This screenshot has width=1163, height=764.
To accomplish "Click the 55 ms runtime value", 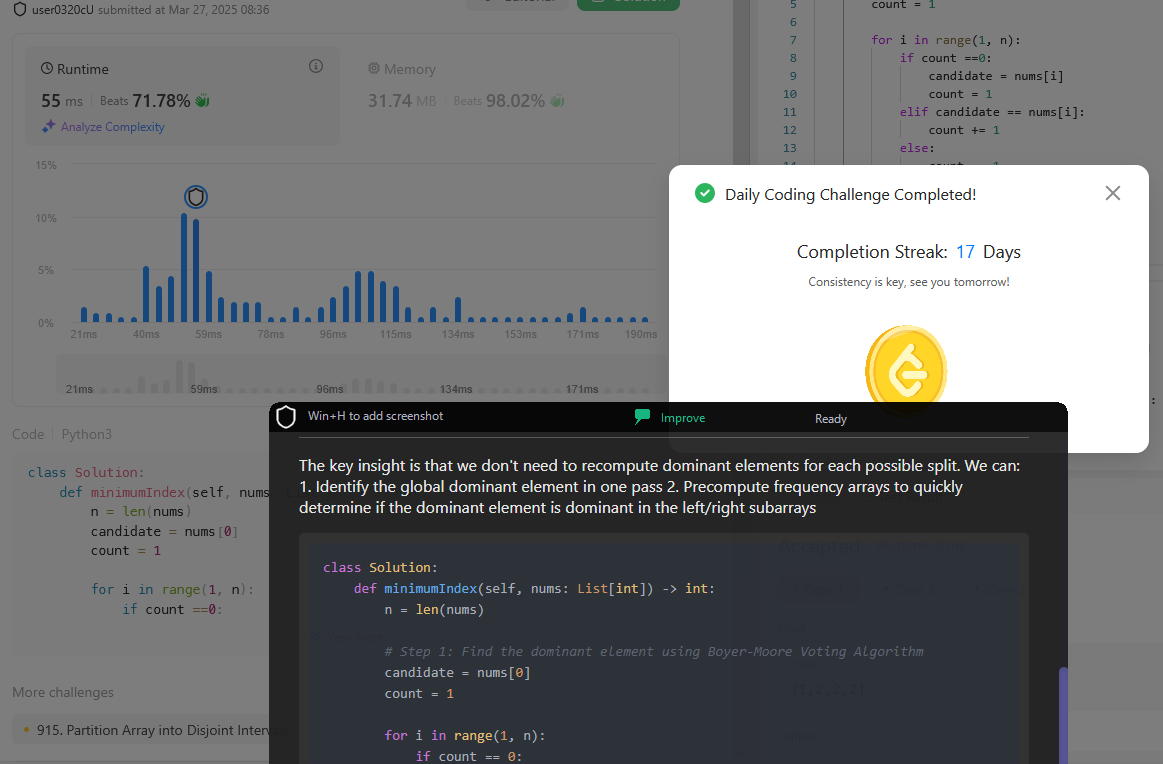I will pyautogui.click(x=62, y=100).
